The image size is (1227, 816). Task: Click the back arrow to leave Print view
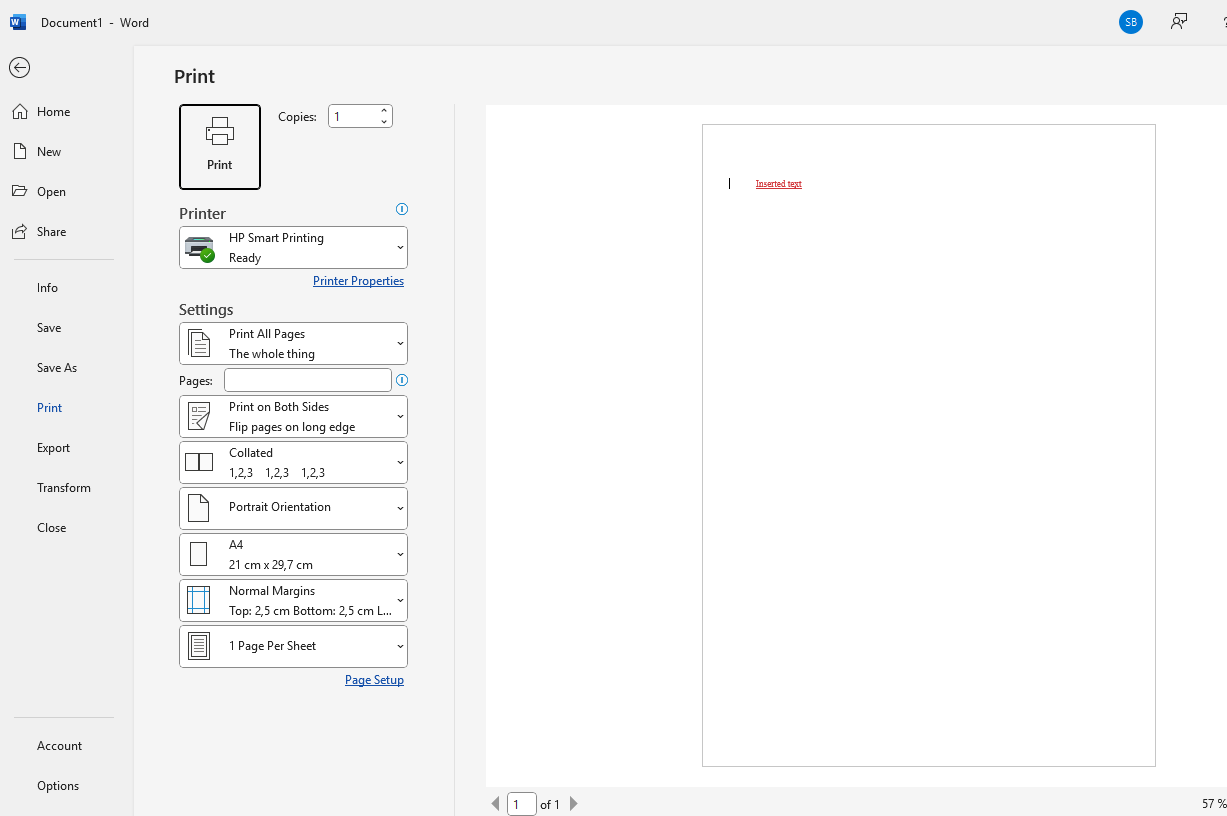click(x=19, y=68)
